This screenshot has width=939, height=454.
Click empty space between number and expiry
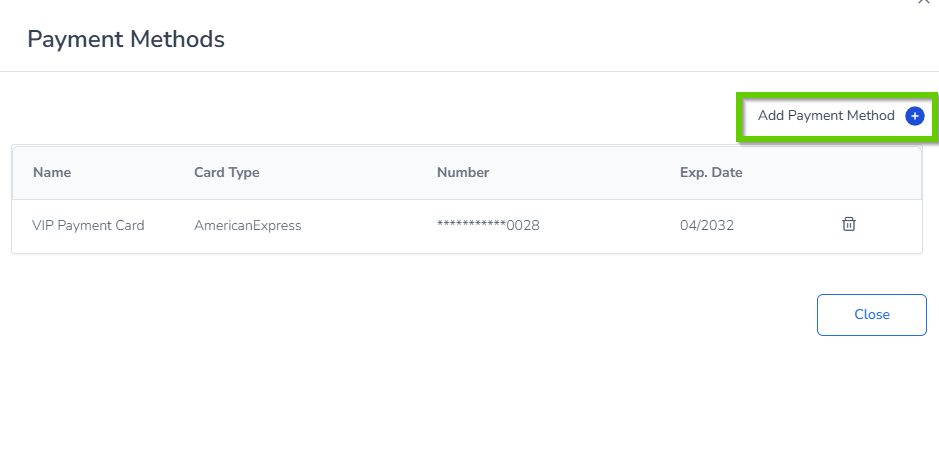tap(610, 225)
